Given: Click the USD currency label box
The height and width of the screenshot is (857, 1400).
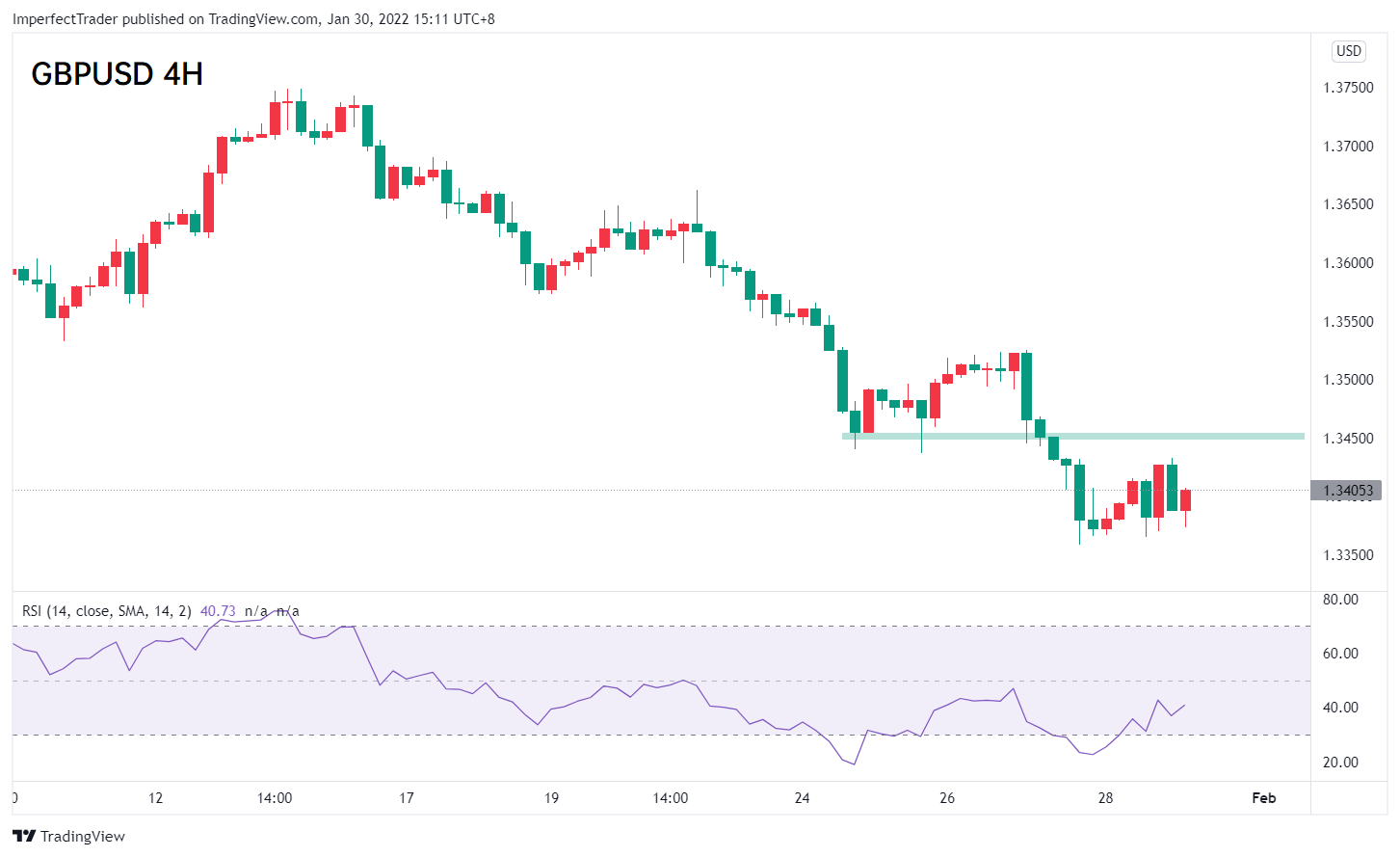Looking at the screenshot, I should pyautogui.click(x=1349, y=51).
